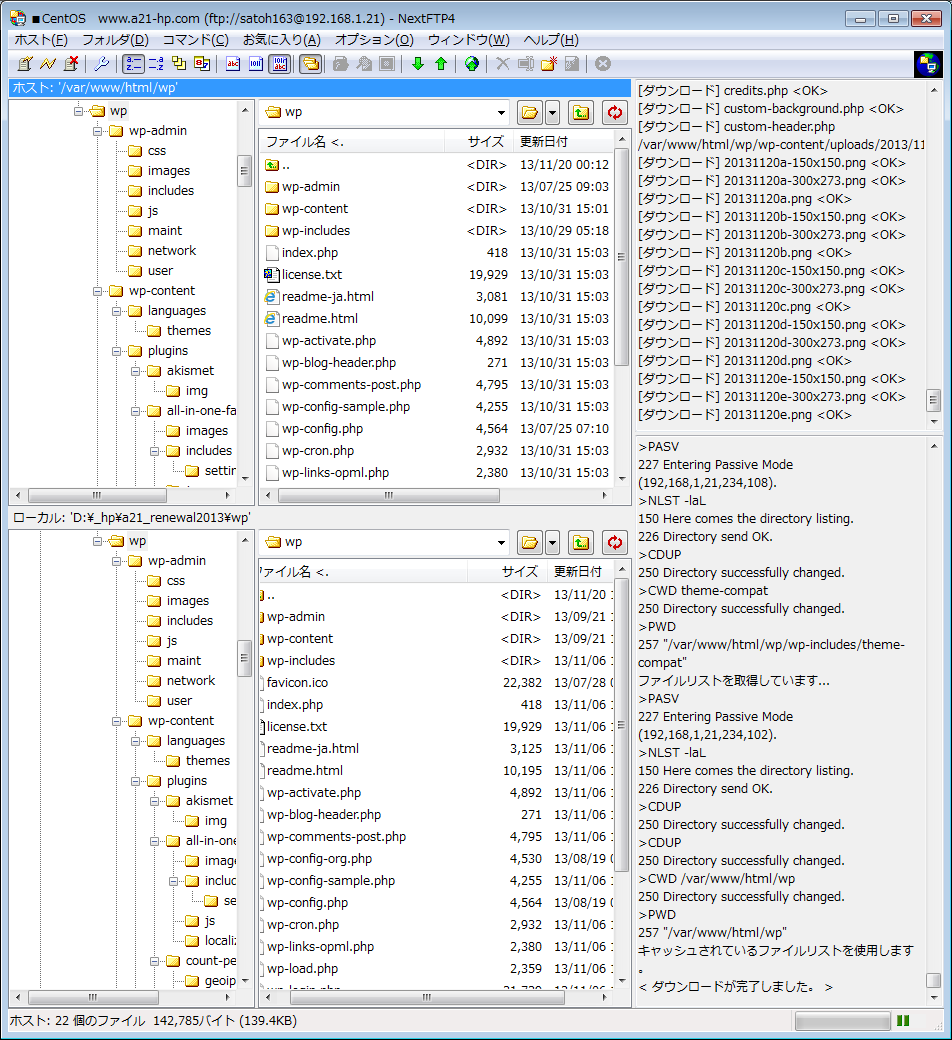
Task: Click the grayed square icon before the download arrow
Action: pos(387,64)
